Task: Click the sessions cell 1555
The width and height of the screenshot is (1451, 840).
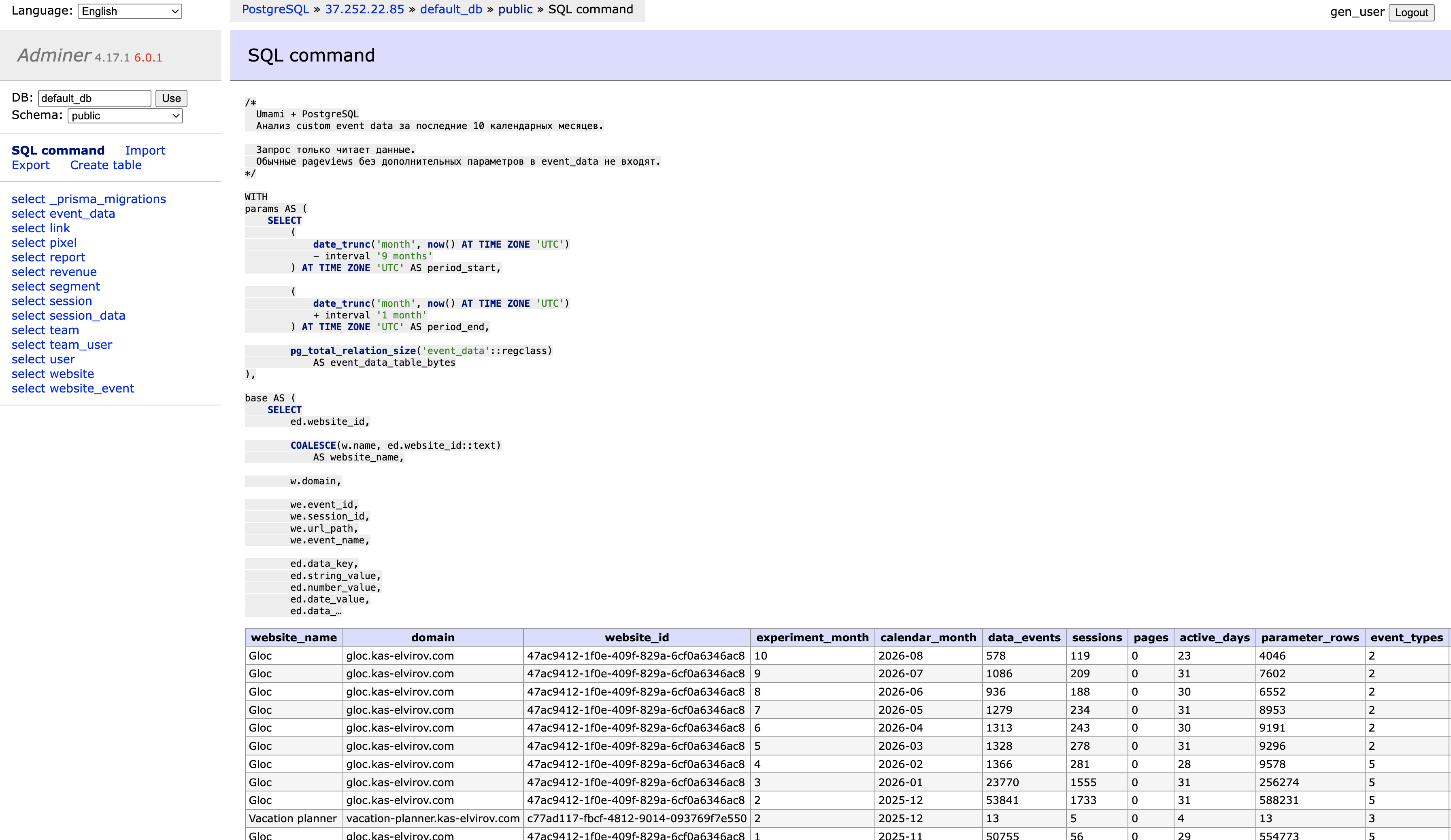Action: (1097, 783)
